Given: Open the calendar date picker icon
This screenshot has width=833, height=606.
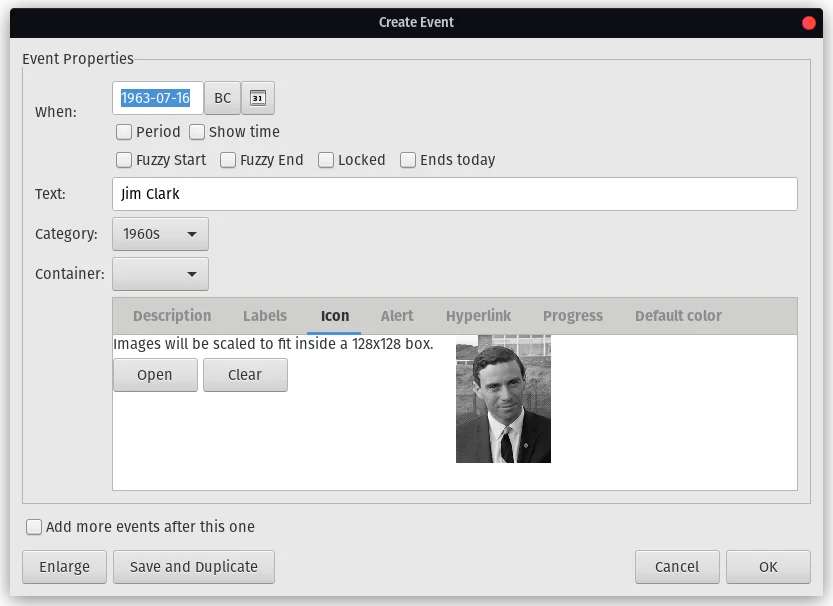Looking at the screenshot, I should pos(258,98).
